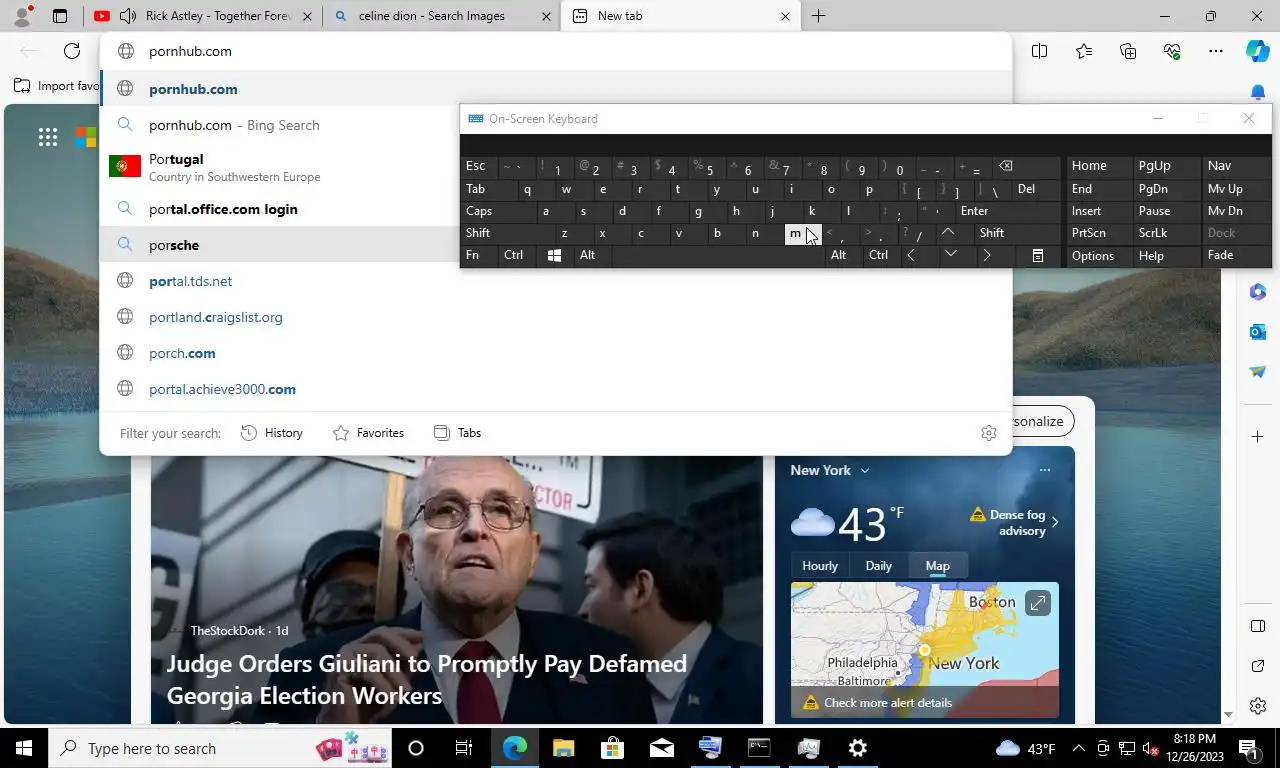Open Favorites star icon in toolbar
The width and height of the screenshot is (1280, 768).
pos(1084,51)
